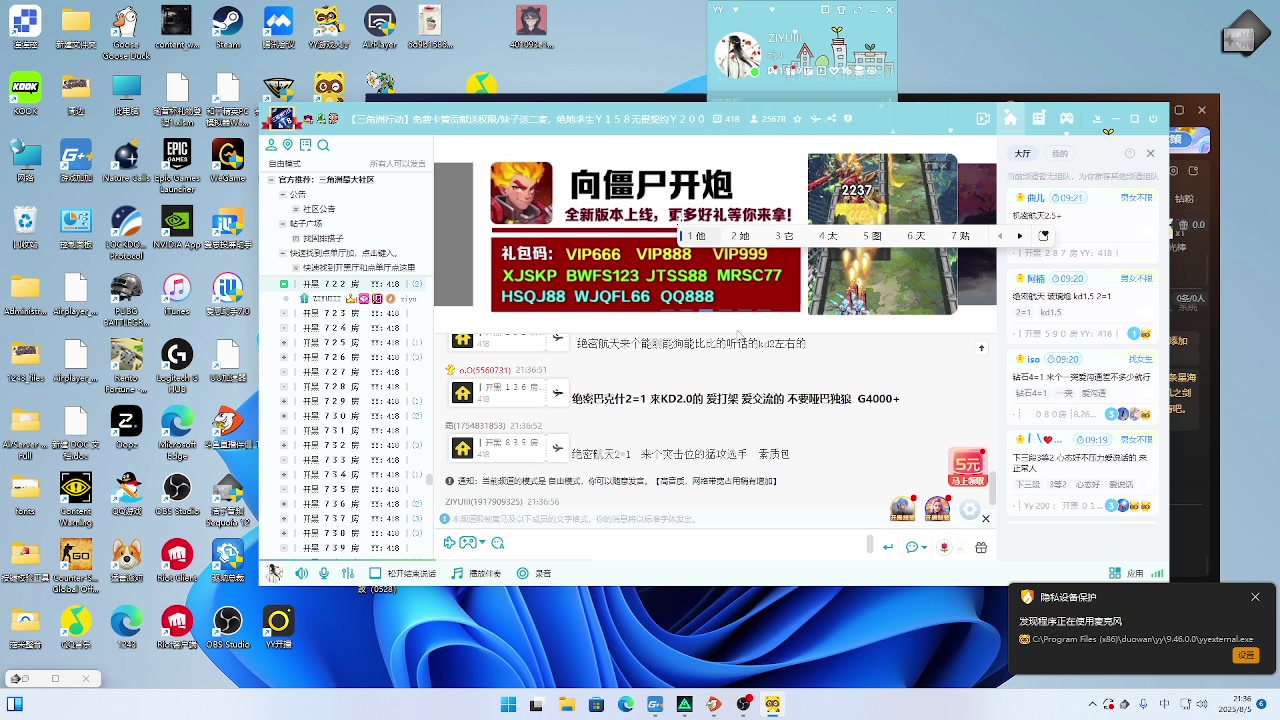Viewport: 1280px width, 720px height.
Task: Collapse the official recommendation tree root
Action: point(270,180)
